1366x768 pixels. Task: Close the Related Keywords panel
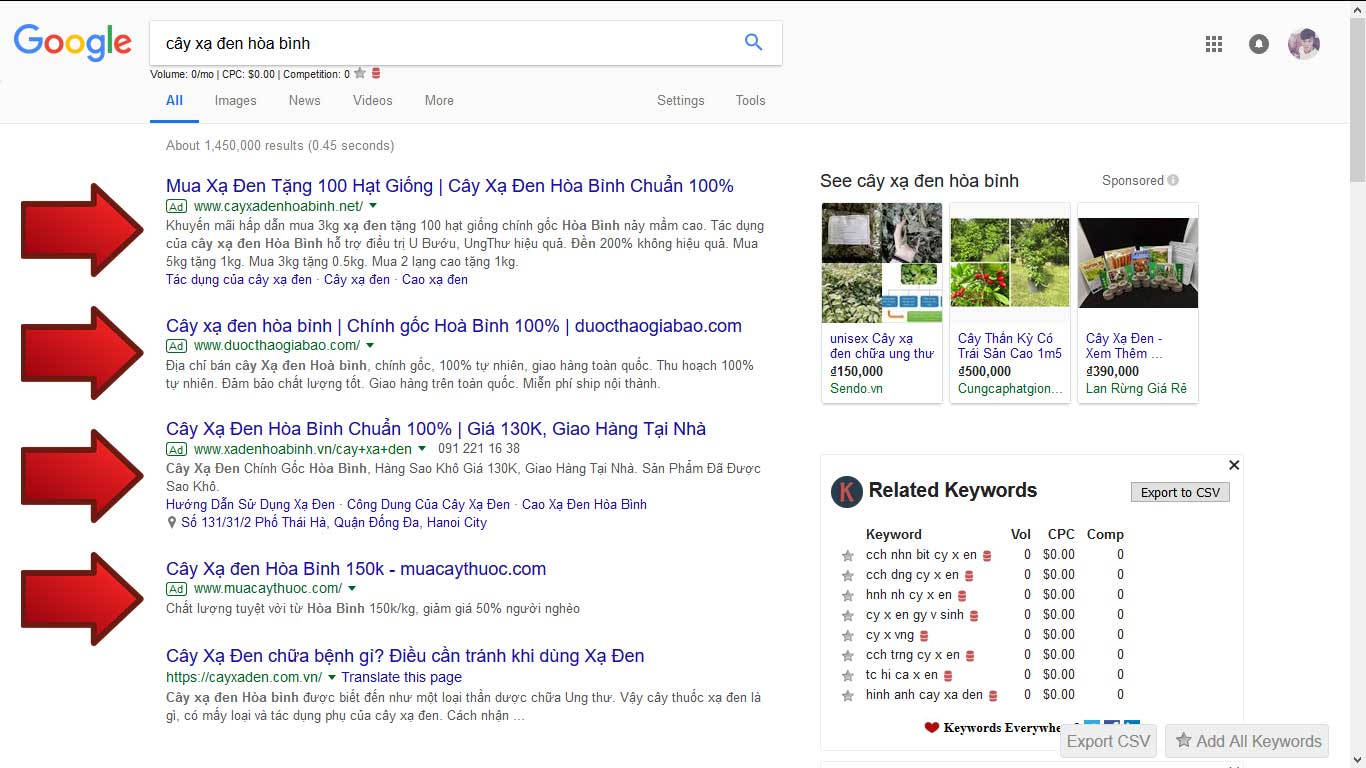pyautogui.click(x=1234, y=465)
